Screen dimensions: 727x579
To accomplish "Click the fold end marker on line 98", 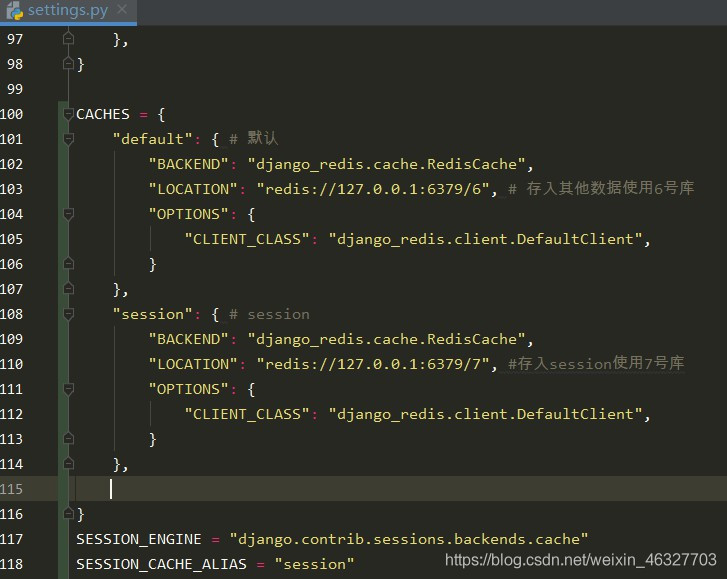I will [68, 64].
